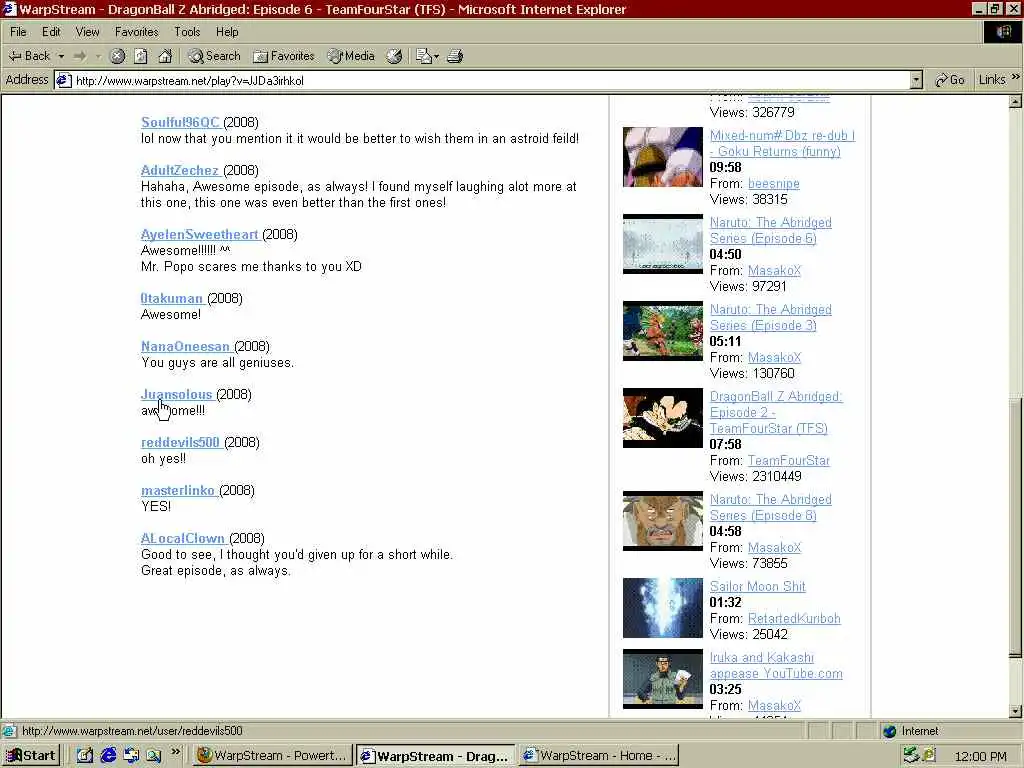Click the vertical scrollbar thumb

point(1015,526)
